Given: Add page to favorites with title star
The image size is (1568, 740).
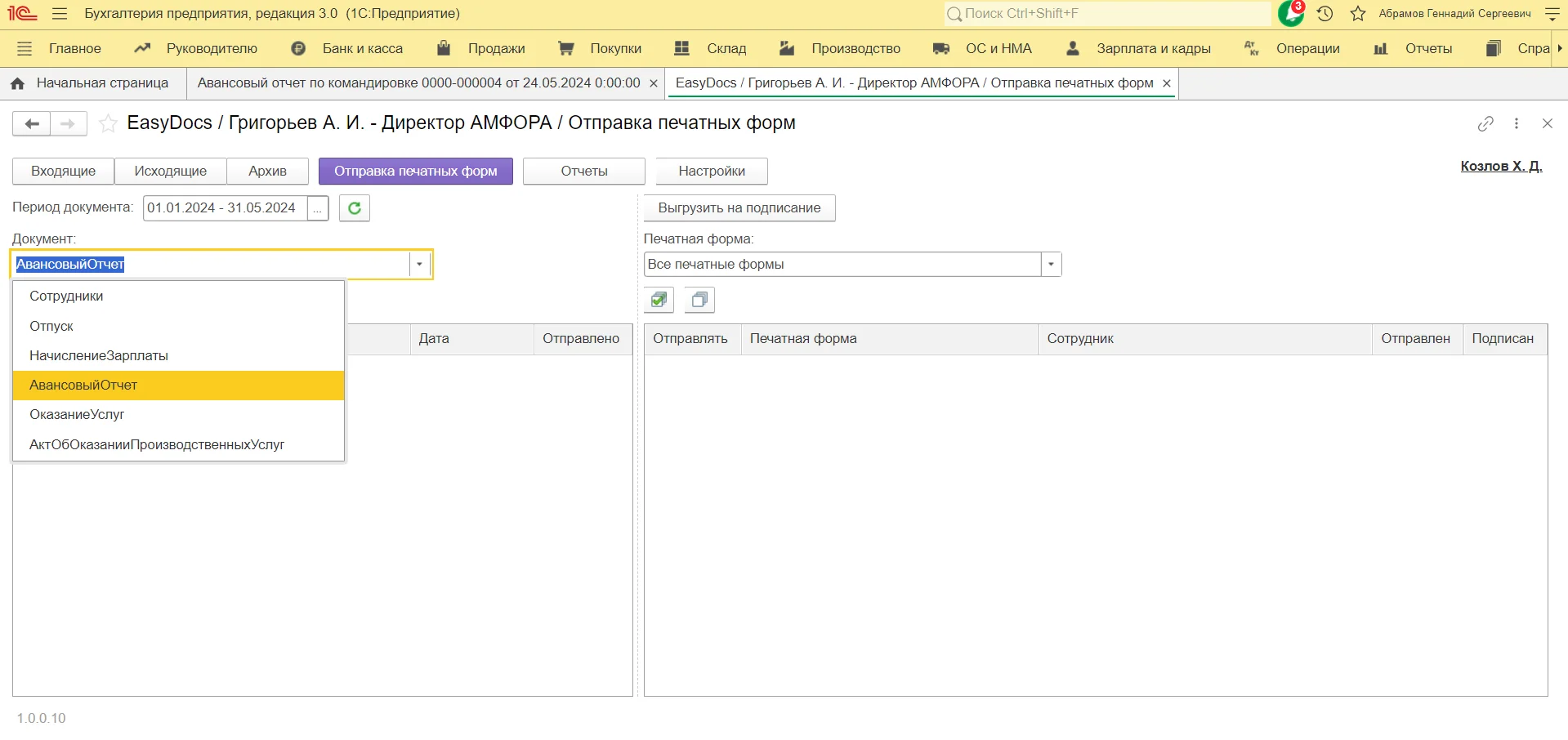Looking at the screenshot, I should [x=108, y=123].
